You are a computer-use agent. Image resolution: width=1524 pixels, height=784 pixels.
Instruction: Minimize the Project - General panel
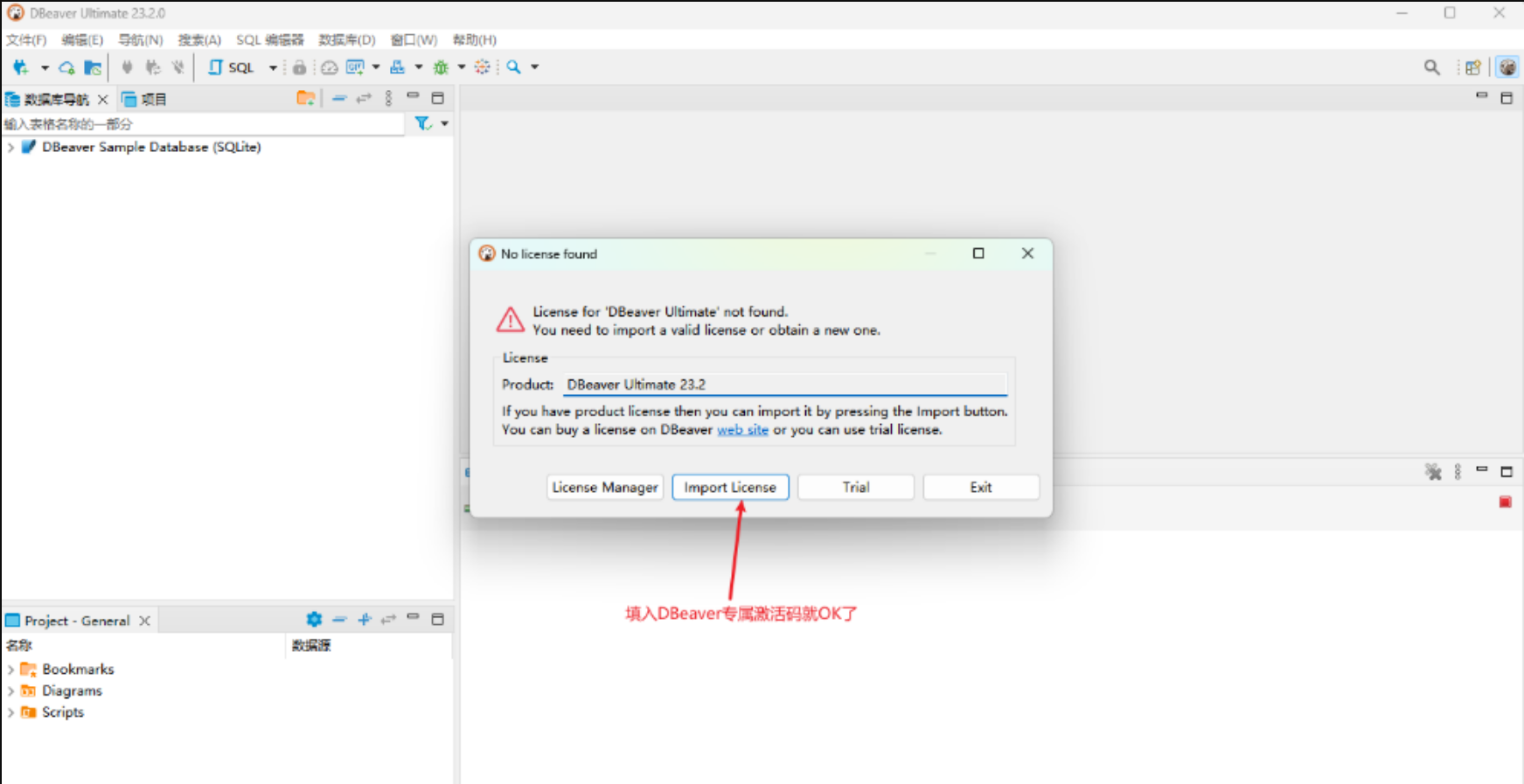point(413,617)
